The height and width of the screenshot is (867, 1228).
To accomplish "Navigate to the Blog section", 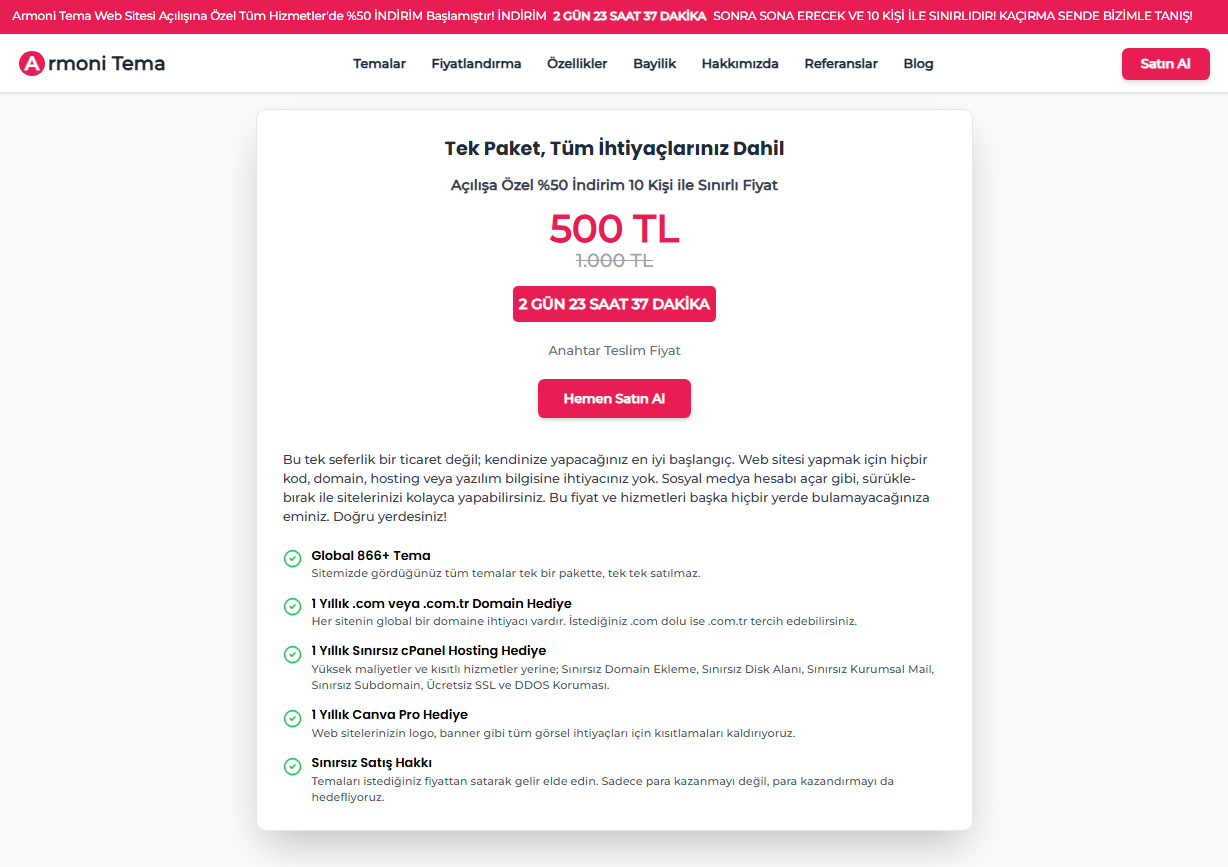I will pyautogui.click(x=918, y=64).
